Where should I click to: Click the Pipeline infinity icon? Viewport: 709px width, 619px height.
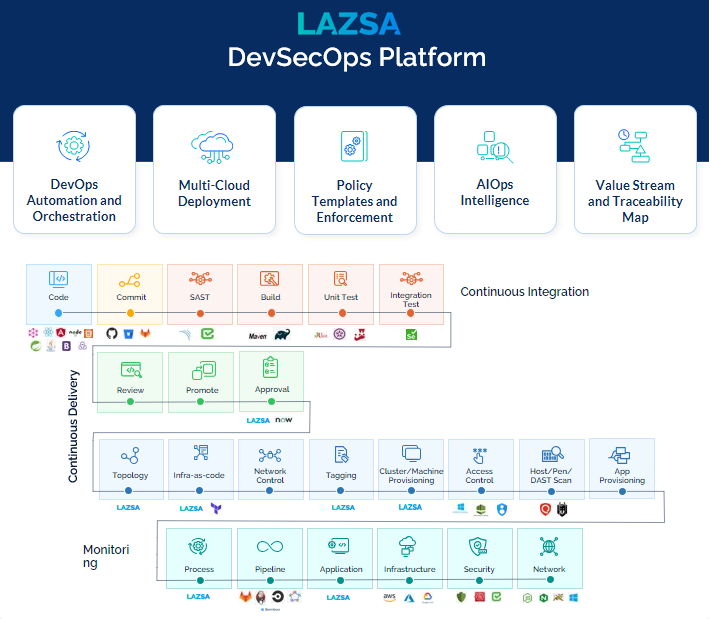pos(270,547)
